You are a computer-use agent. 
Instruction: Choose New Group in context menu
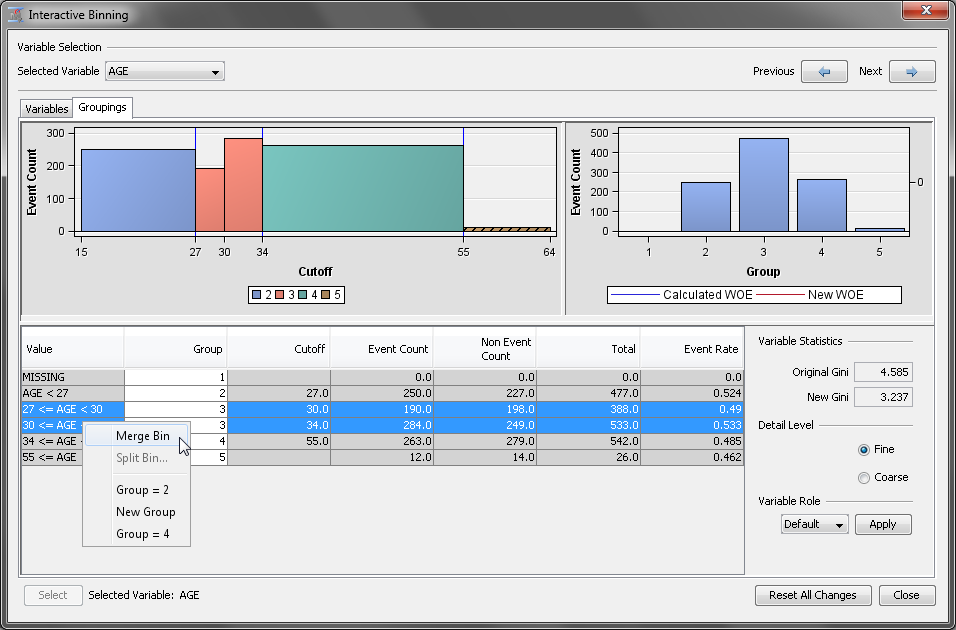click(145, 512)
